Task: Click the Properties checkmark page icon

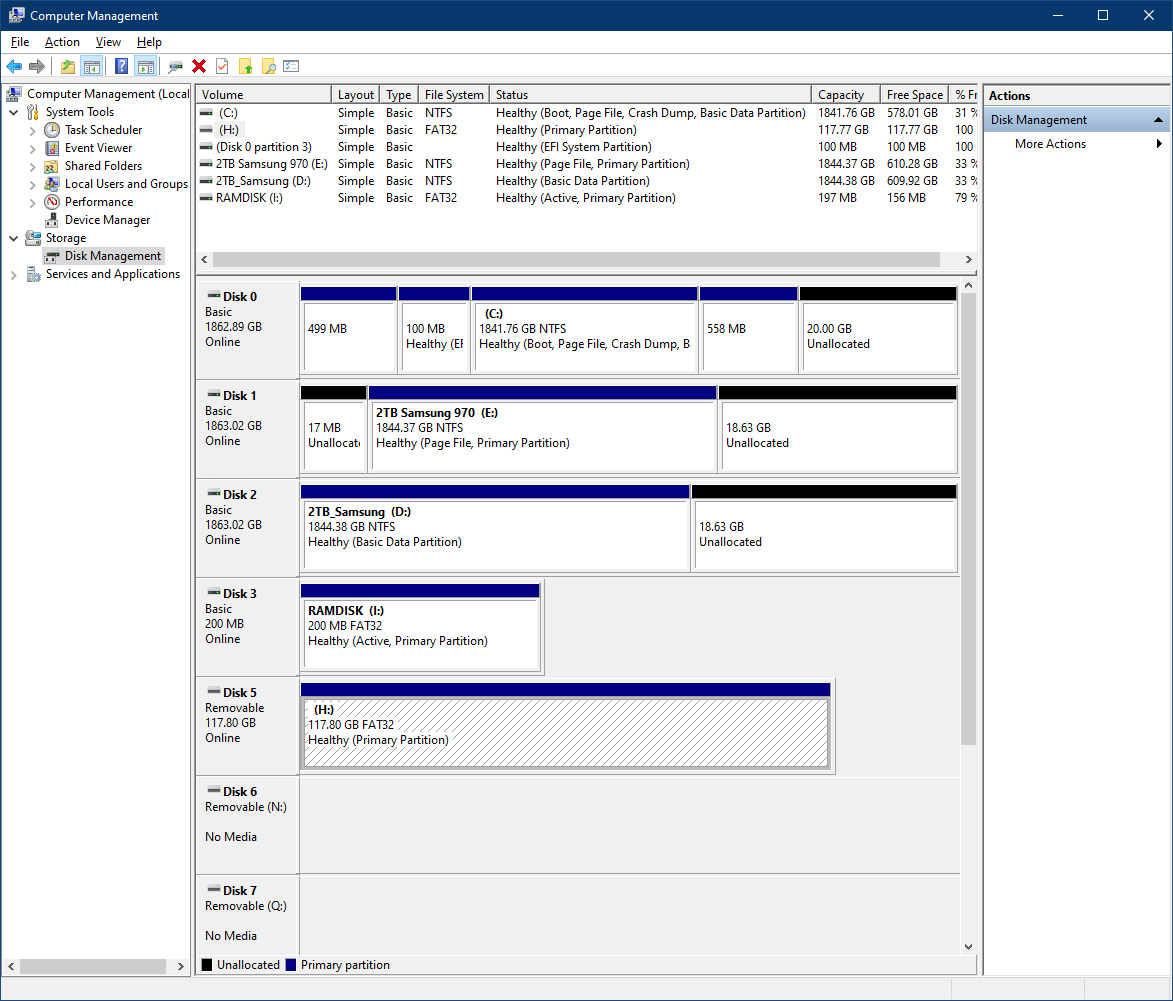Action: pos(222,66)
